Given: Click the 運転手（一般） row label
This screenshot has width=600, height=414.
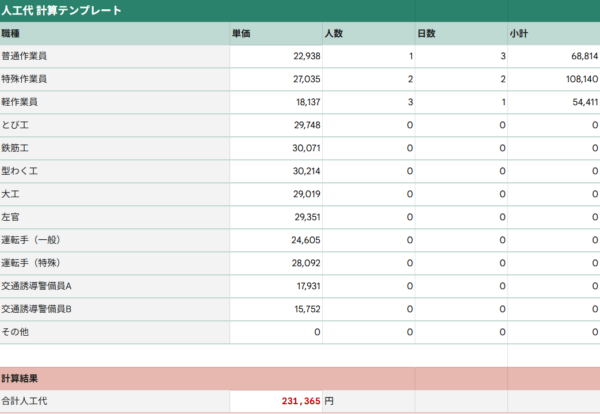Looking at the screenshot, I should coord(114,240).
